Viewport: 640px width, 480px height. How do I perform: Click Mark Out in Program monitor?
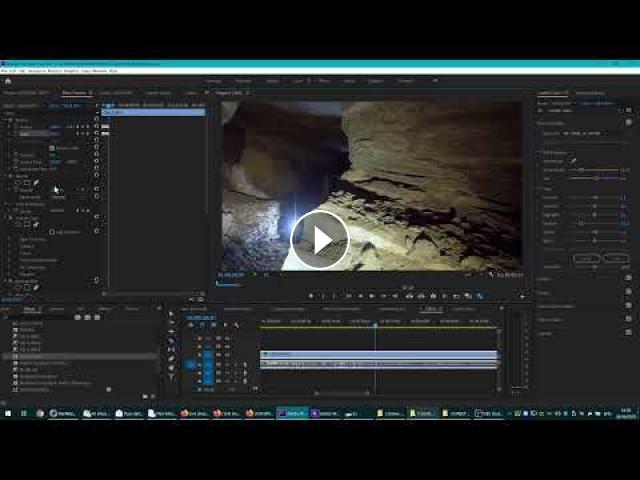click(334, 296)
